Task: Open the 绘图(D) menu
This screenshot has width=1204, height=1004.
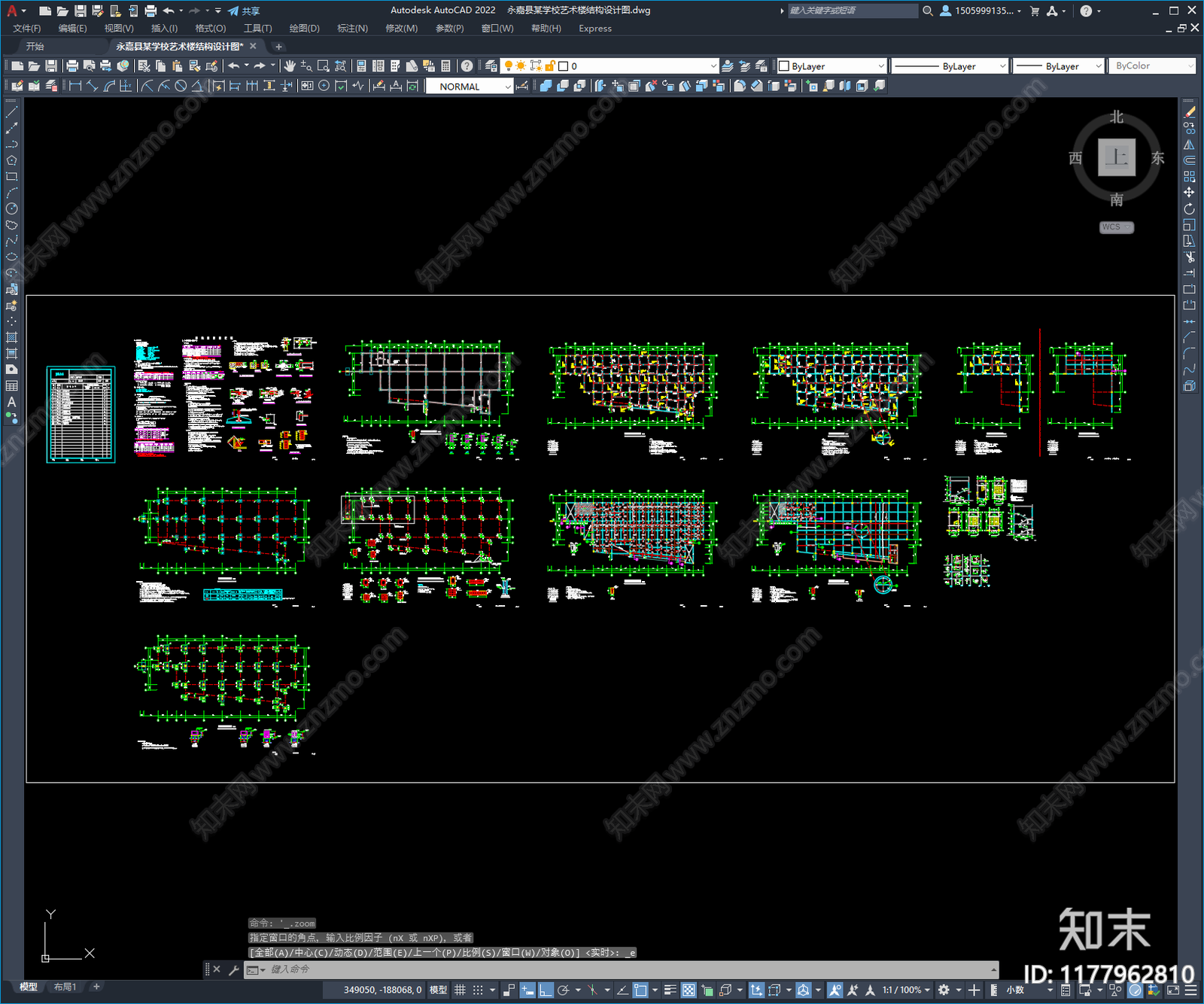Action: 305,29
